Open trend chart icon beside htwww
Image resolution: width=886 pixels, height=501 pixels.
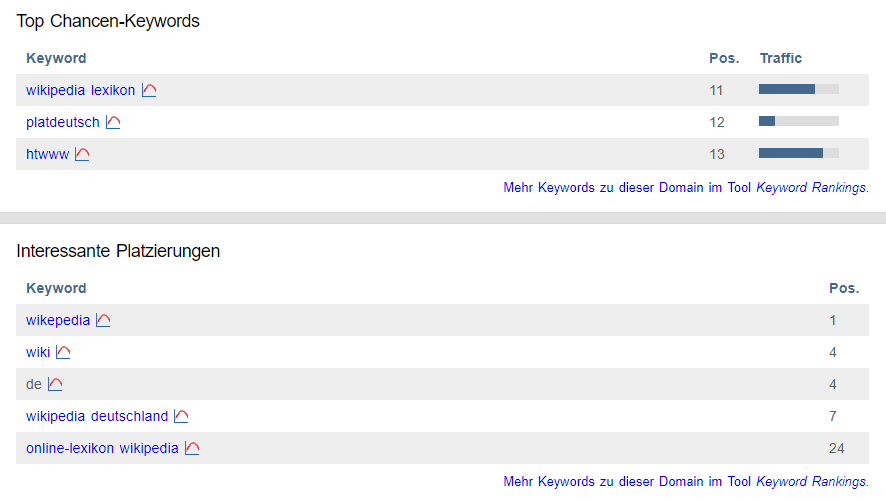82,154
